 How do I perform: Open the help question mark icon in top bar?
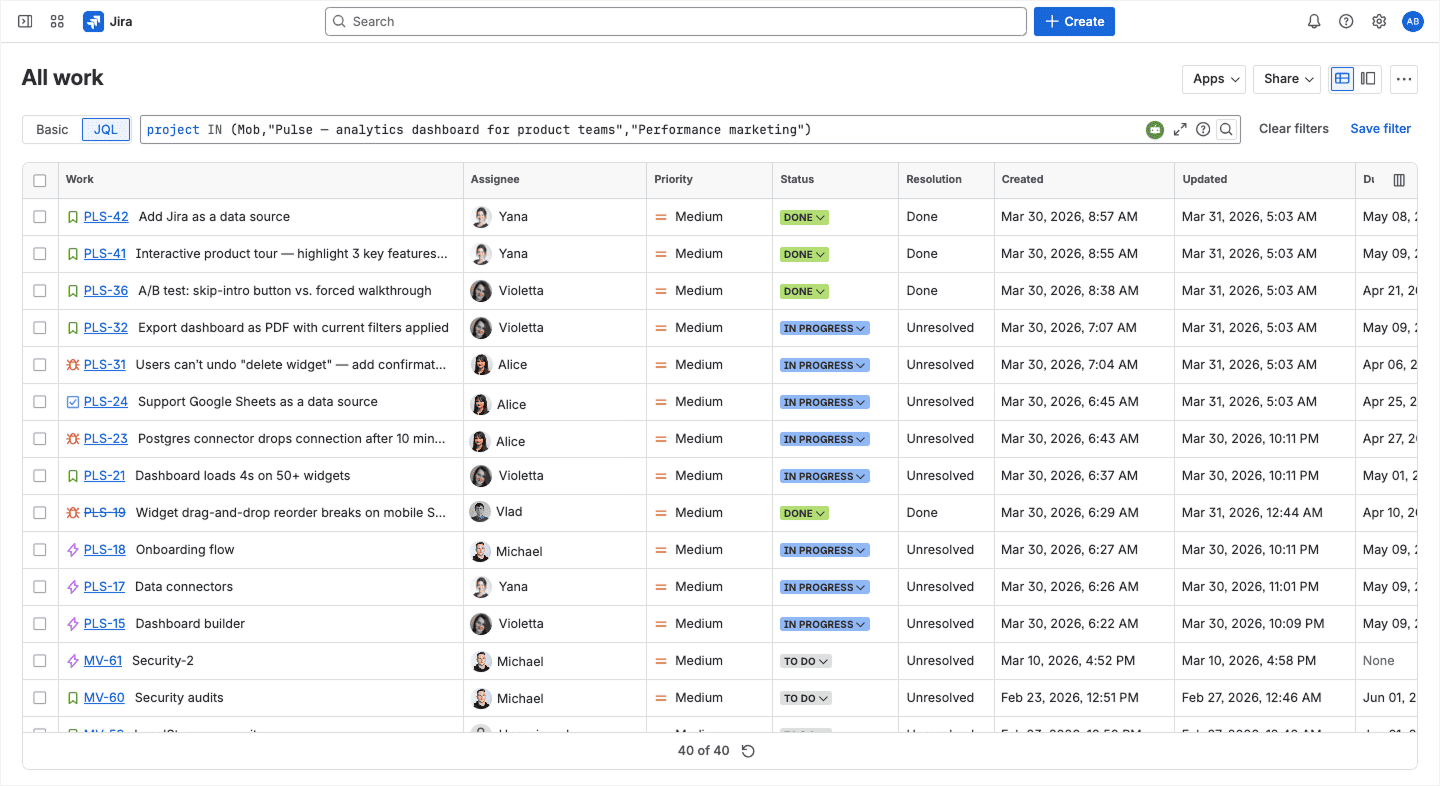1346,21
